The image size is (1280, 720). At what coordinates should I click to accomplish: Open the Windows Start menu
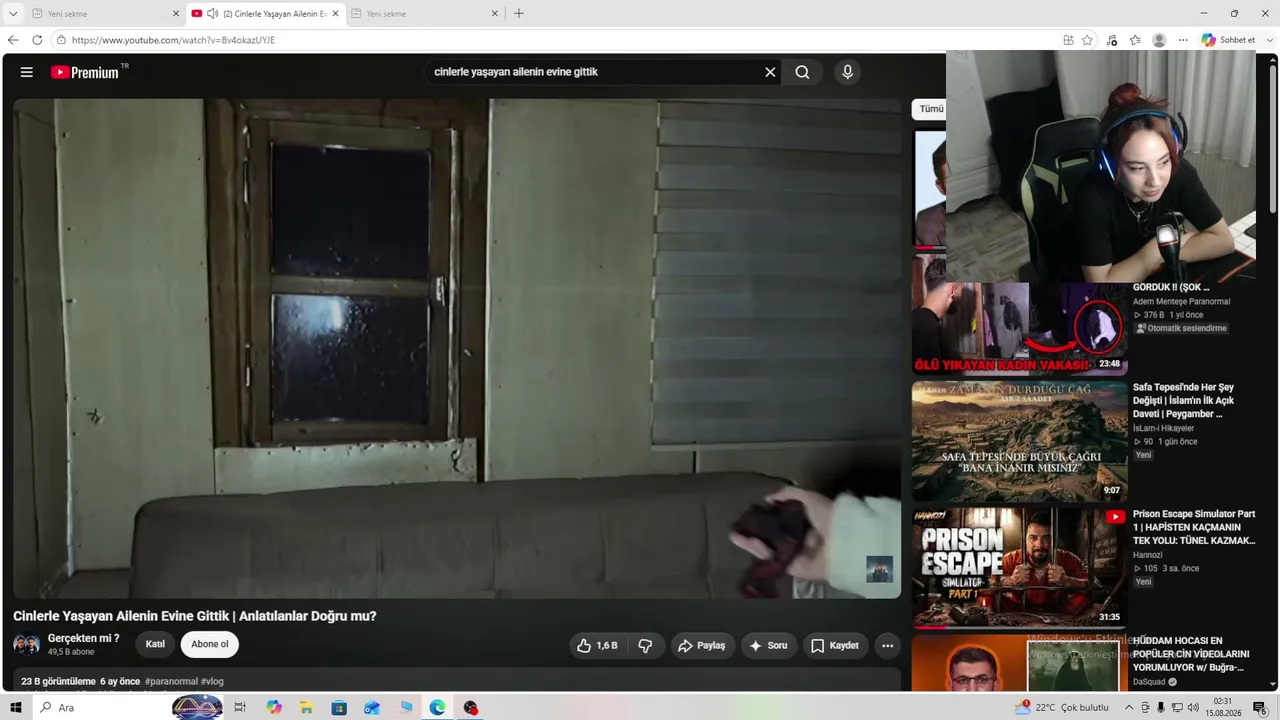(16, 708)
